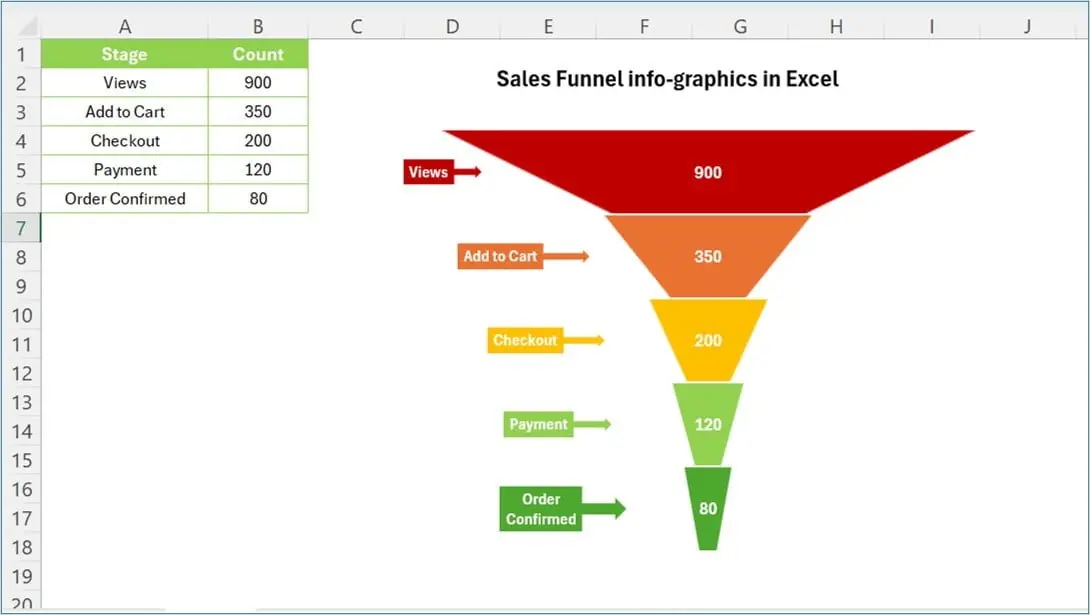Image resolution: width=1090 pixels, height=615 pixels.
Task: Click table cell containing 'Views' in column A
Action: pyautogui.click(x=124, y=83)
